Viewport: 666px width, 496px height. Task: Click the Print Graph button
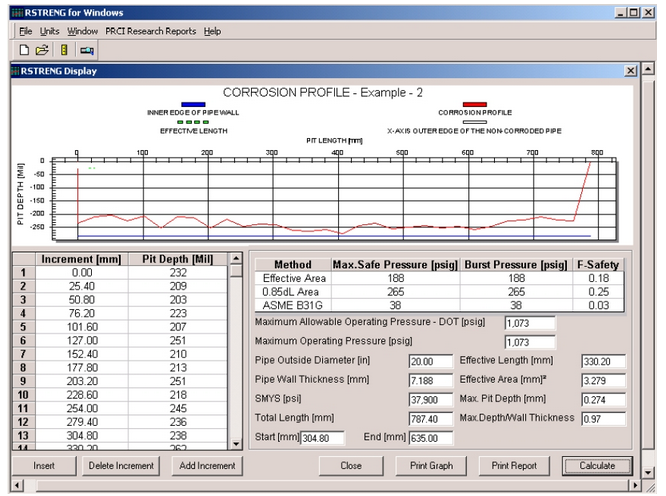(431, 466)
